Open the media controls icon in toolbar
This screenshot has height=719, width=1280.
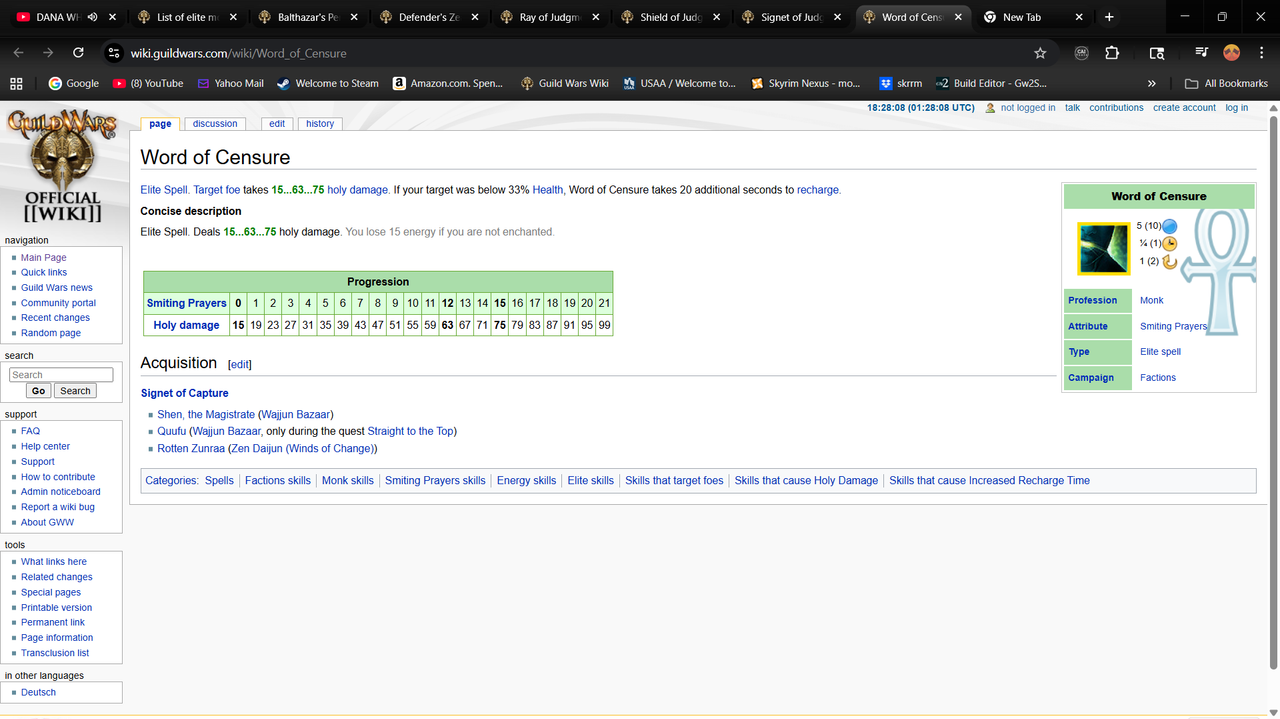1202,53
